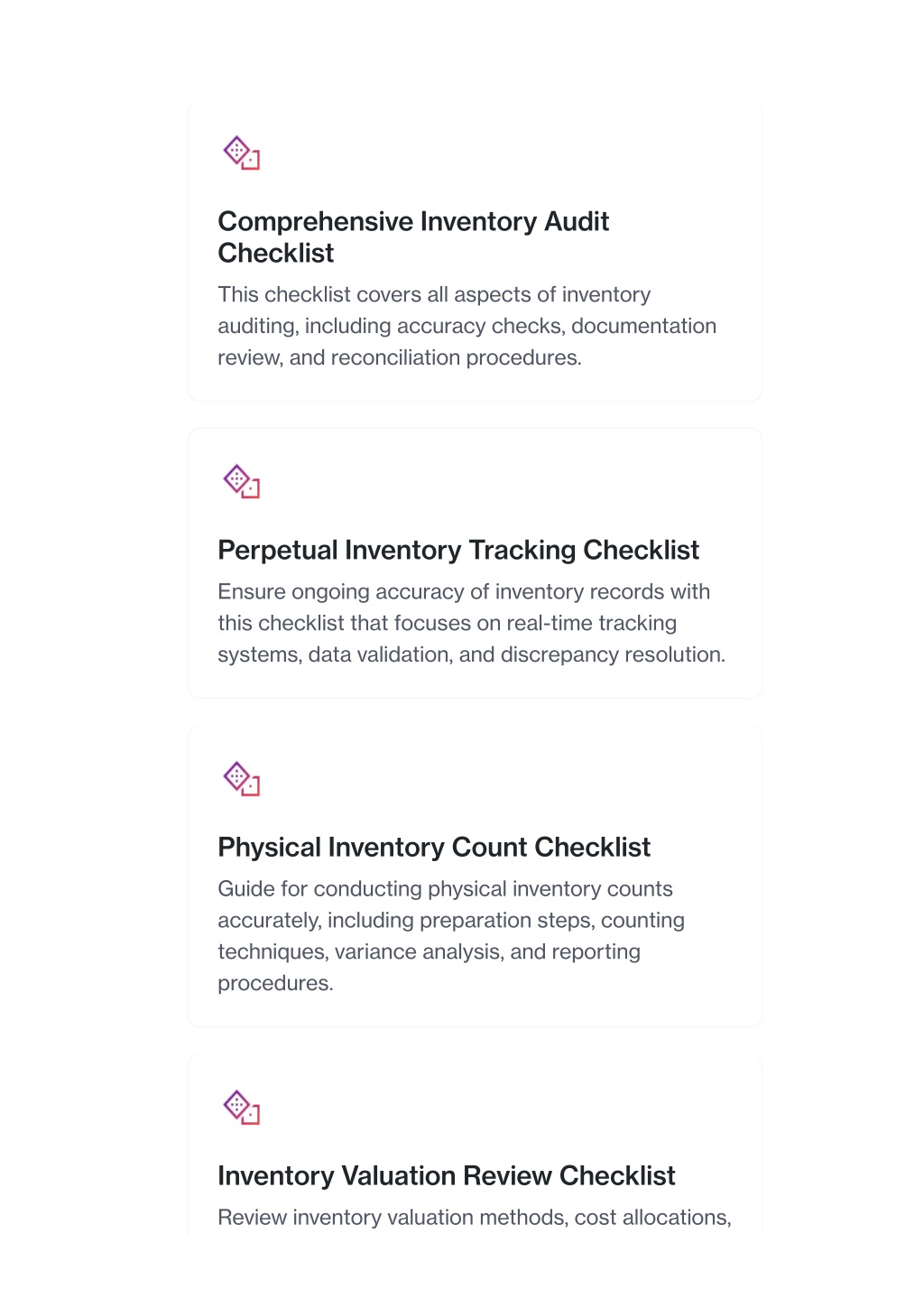924x1308 pixels.
Task: Click the Inventory Valuation Review Checklist icon
Action: (242, 1108)
